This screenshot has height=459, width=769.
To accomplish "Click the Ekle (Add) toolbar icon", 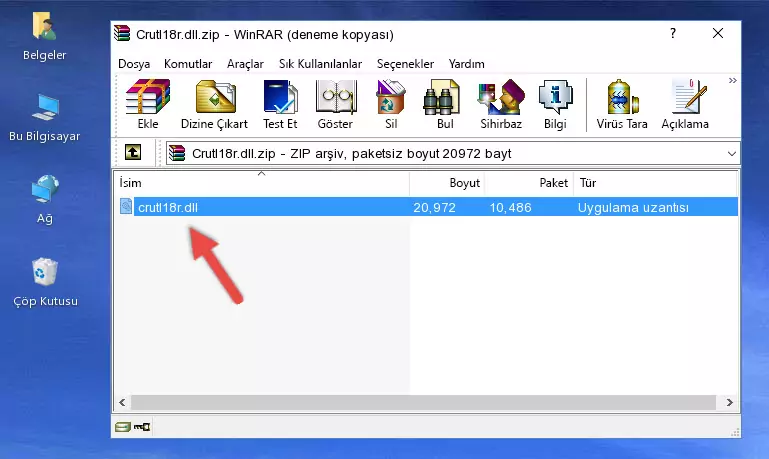I will pyautogui.click(x=148, y=103).
